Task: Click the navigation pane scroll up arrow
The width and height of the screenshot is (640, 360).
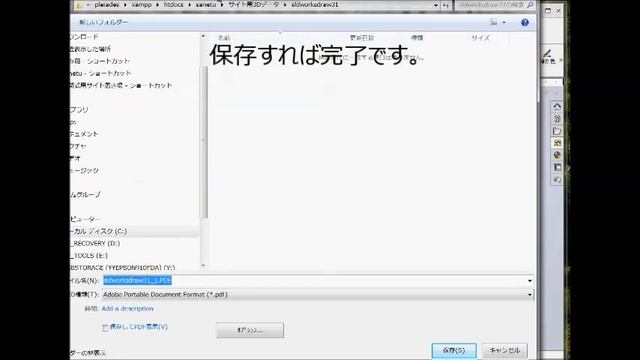Action: (204, 37)
